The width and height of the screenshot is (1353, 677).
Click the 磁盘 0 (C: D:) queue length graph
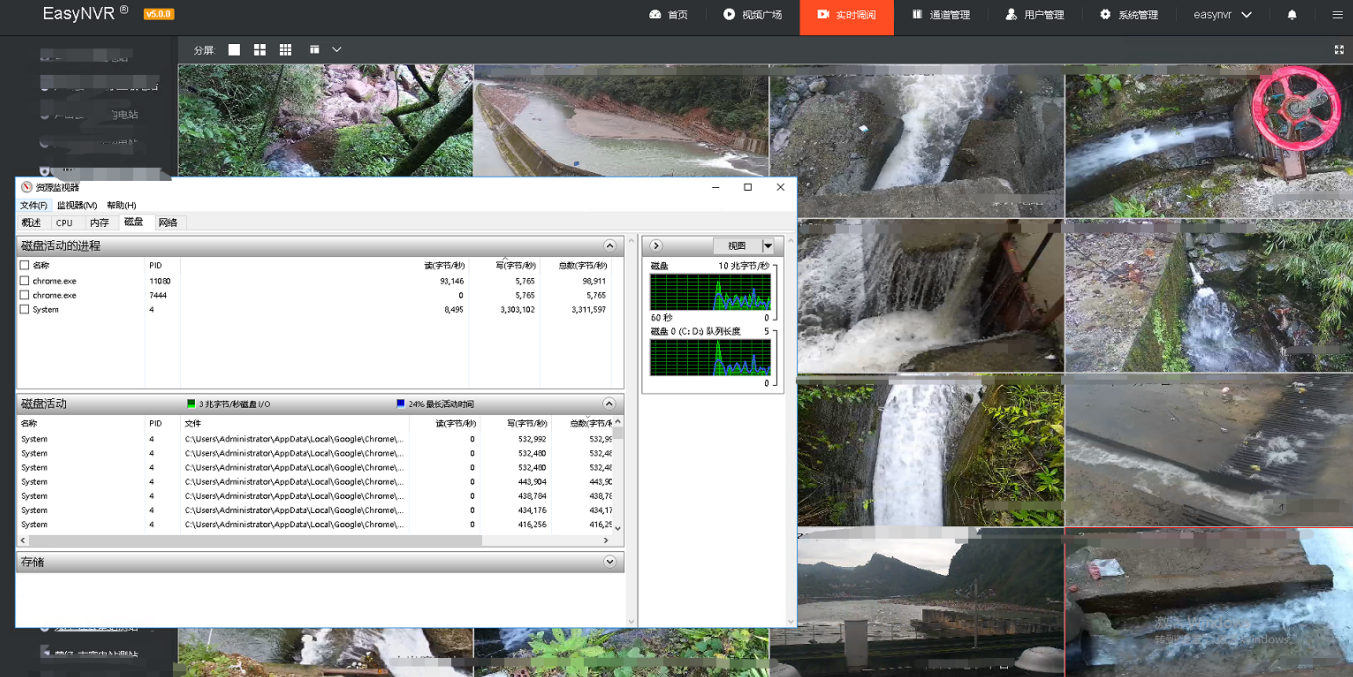tap(710, 357)
